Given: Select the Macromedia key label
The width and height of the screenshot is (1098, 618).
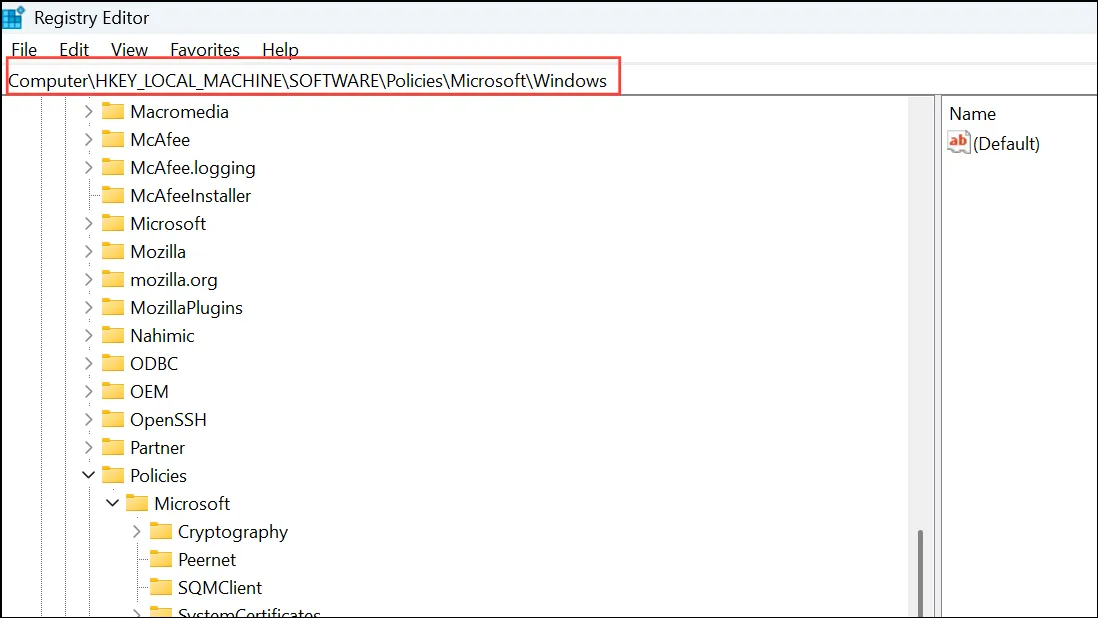Looking at the screenshot, I should [179, 111].
